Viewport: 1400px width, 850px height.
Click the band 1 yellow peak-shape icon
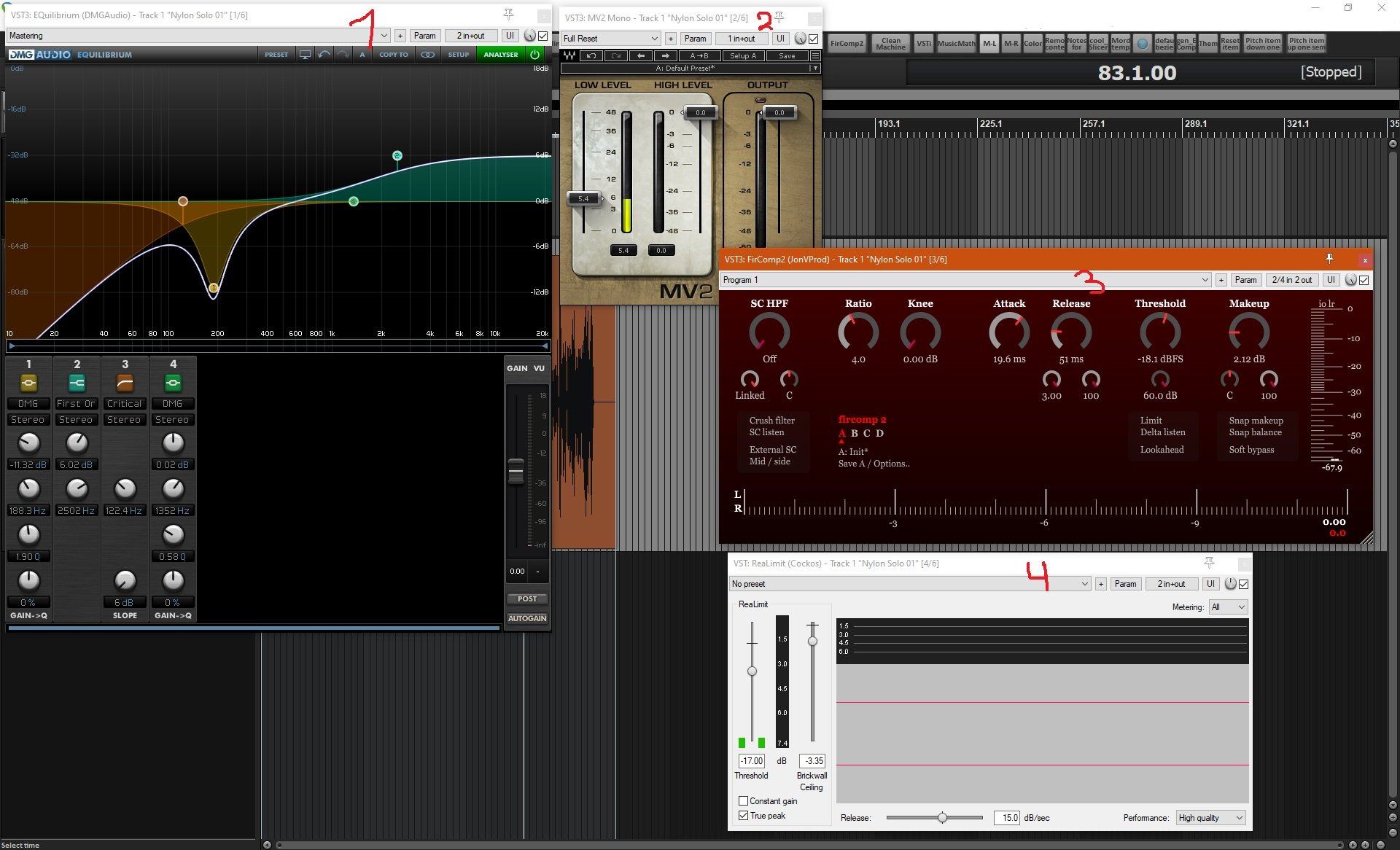tap(28, 383)
